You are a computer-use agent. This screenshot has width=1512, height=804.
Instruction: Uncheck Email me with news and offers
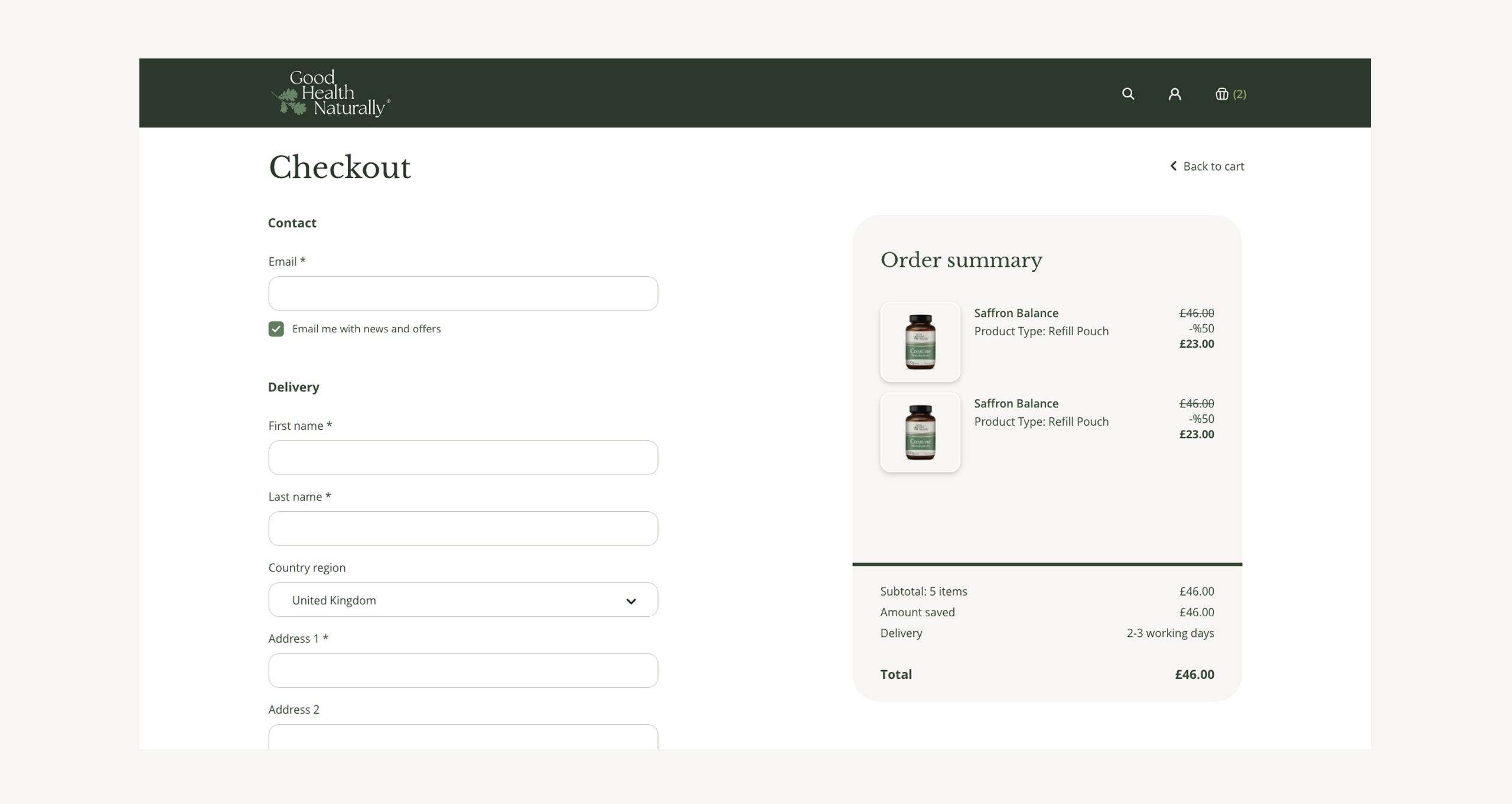pos(276,329)
